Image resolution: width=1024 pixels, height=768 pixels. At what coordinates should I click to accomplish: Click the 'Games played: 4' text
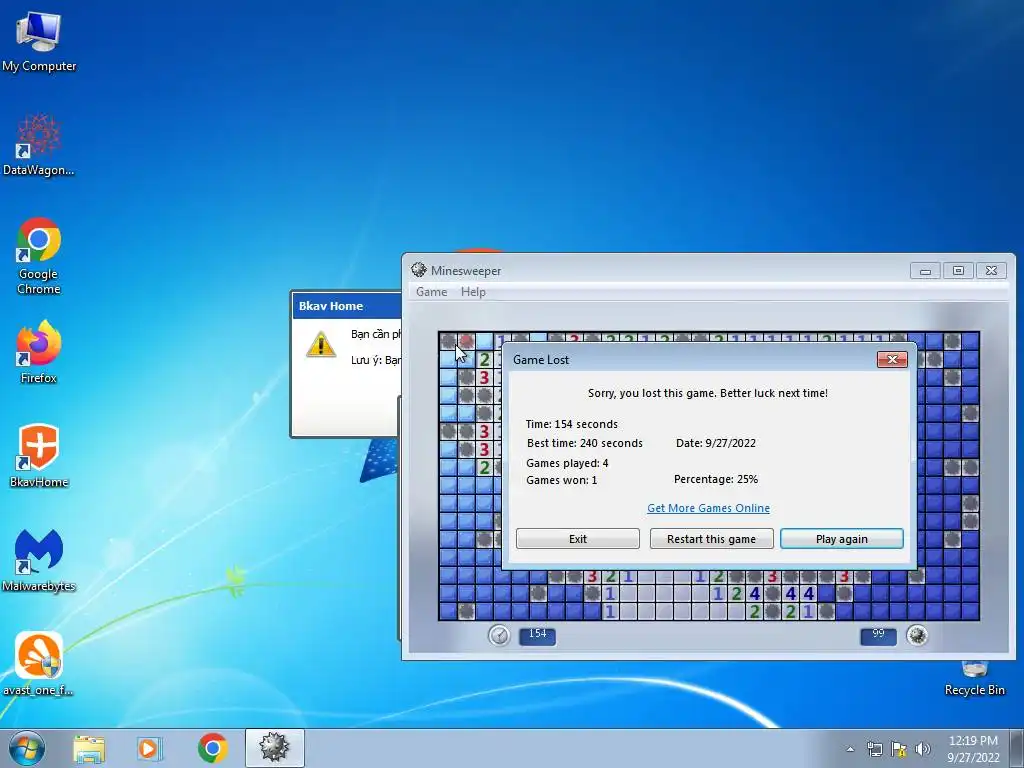coord(567,462)
